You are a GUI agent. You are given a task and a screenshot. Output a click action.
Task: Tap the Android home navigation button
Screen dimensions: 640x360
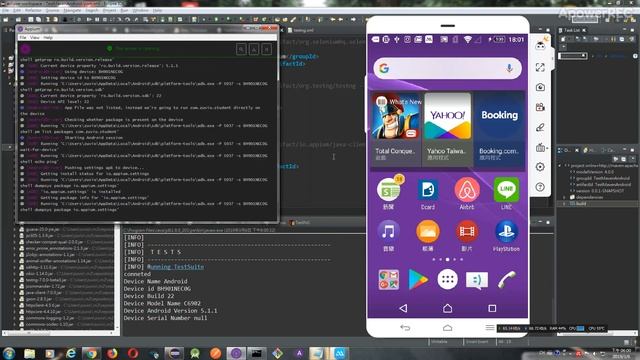(447, 308)
